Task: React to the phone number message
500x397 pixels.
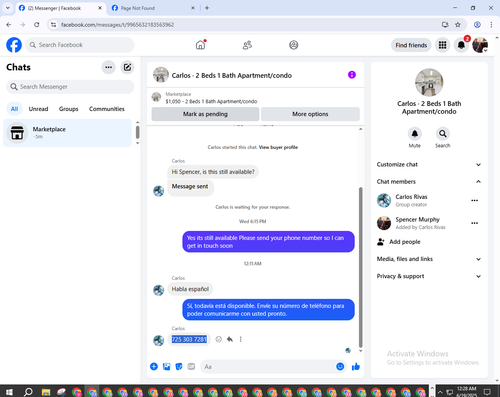Action: coord(219,339)
